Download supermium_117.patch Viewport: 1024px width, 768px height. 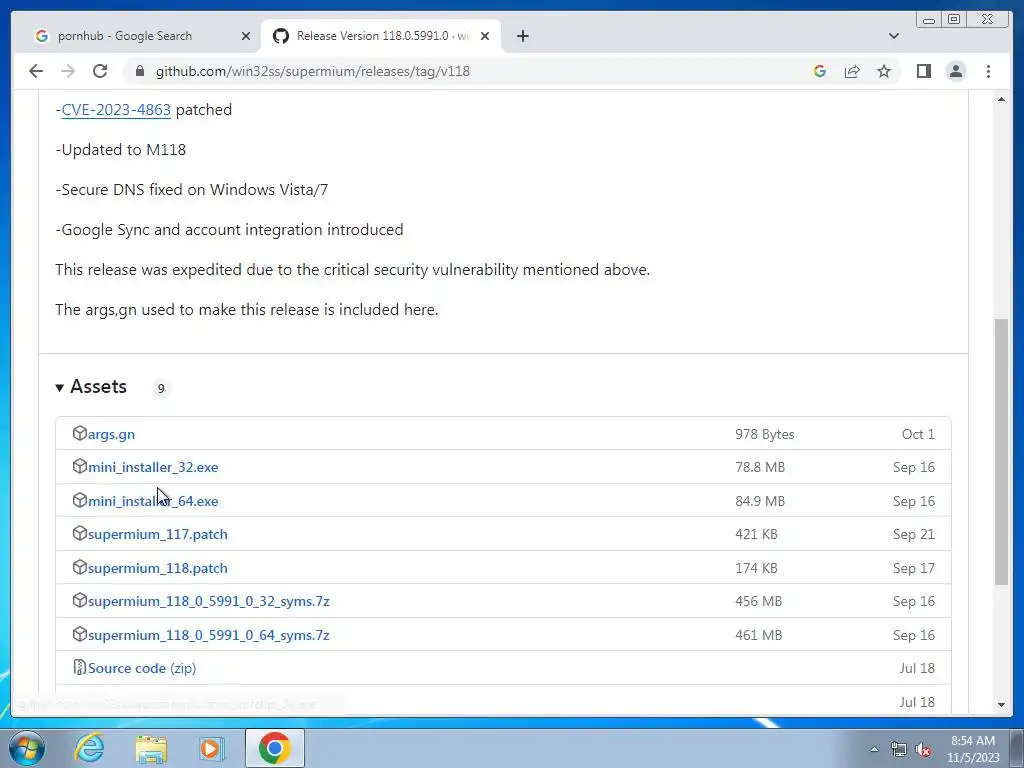(157, 534)
